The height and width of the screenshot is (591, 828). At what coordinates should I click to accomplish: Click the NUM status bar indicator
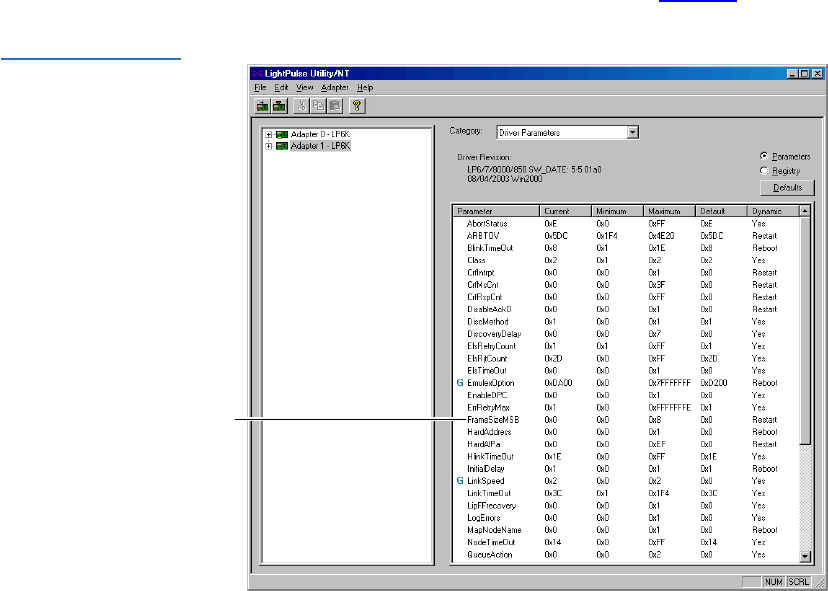[774, 581]
